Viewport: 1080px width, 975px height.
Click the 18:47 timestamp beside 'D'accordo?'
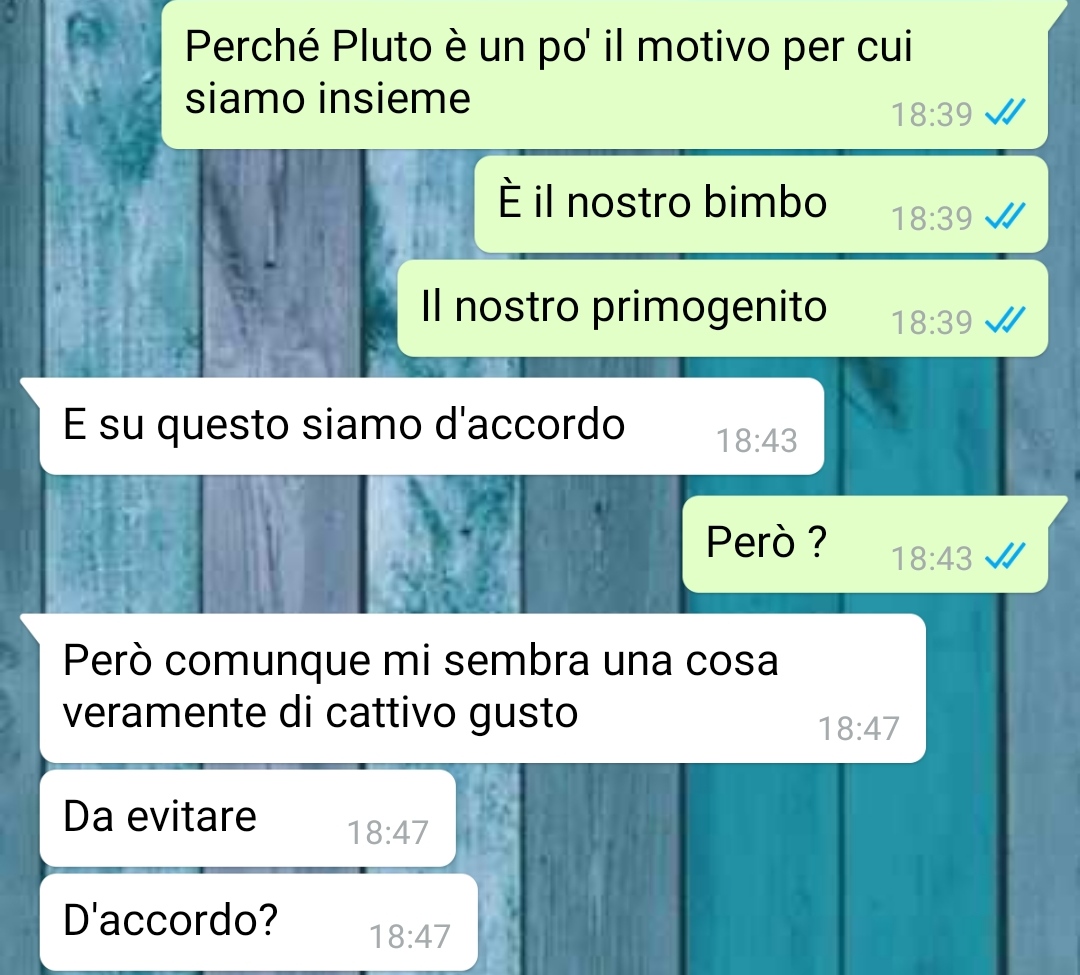click(x=410, y=936)
